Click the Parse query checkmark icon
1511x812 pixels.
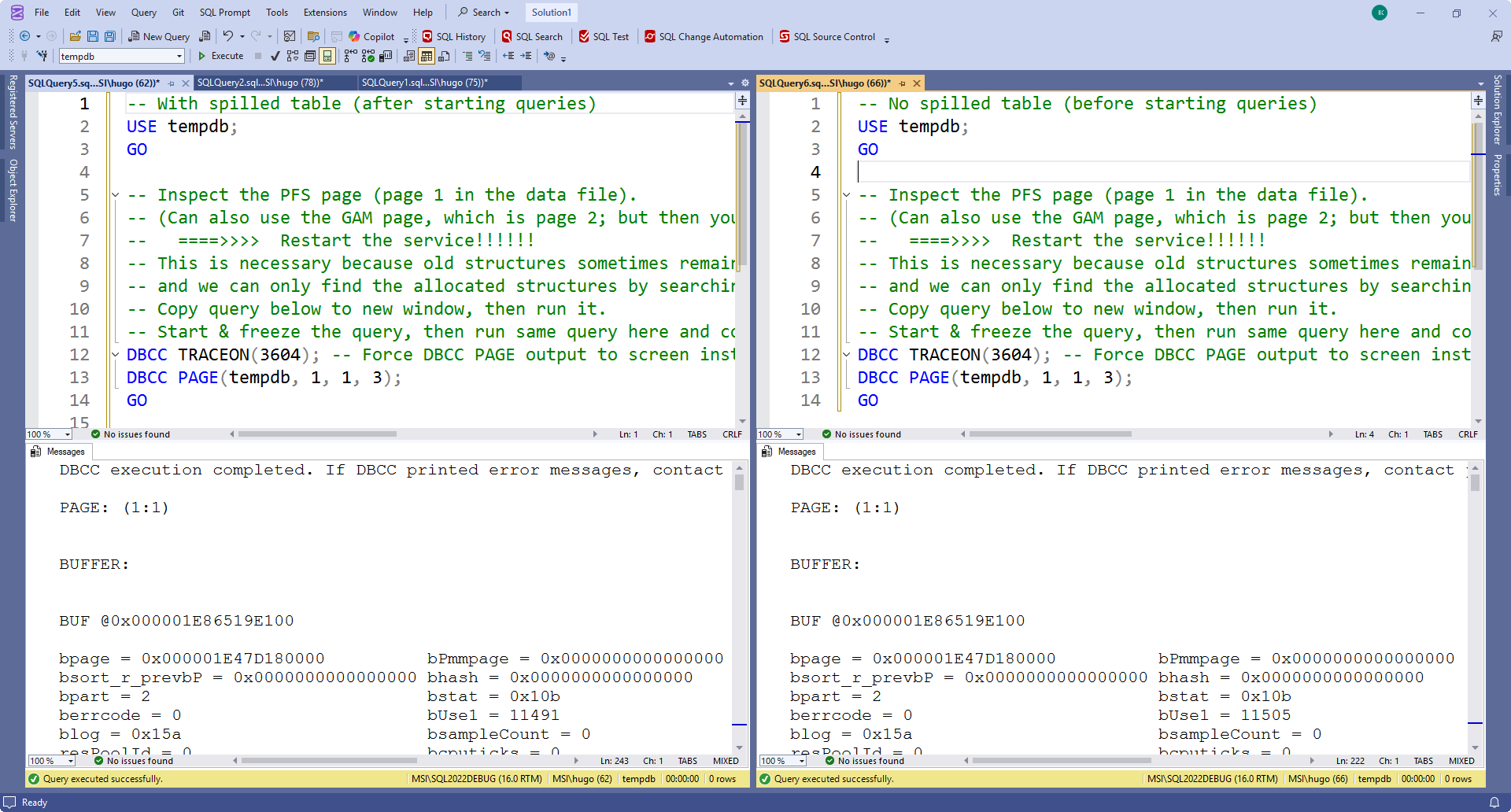(x=275, y=56)
